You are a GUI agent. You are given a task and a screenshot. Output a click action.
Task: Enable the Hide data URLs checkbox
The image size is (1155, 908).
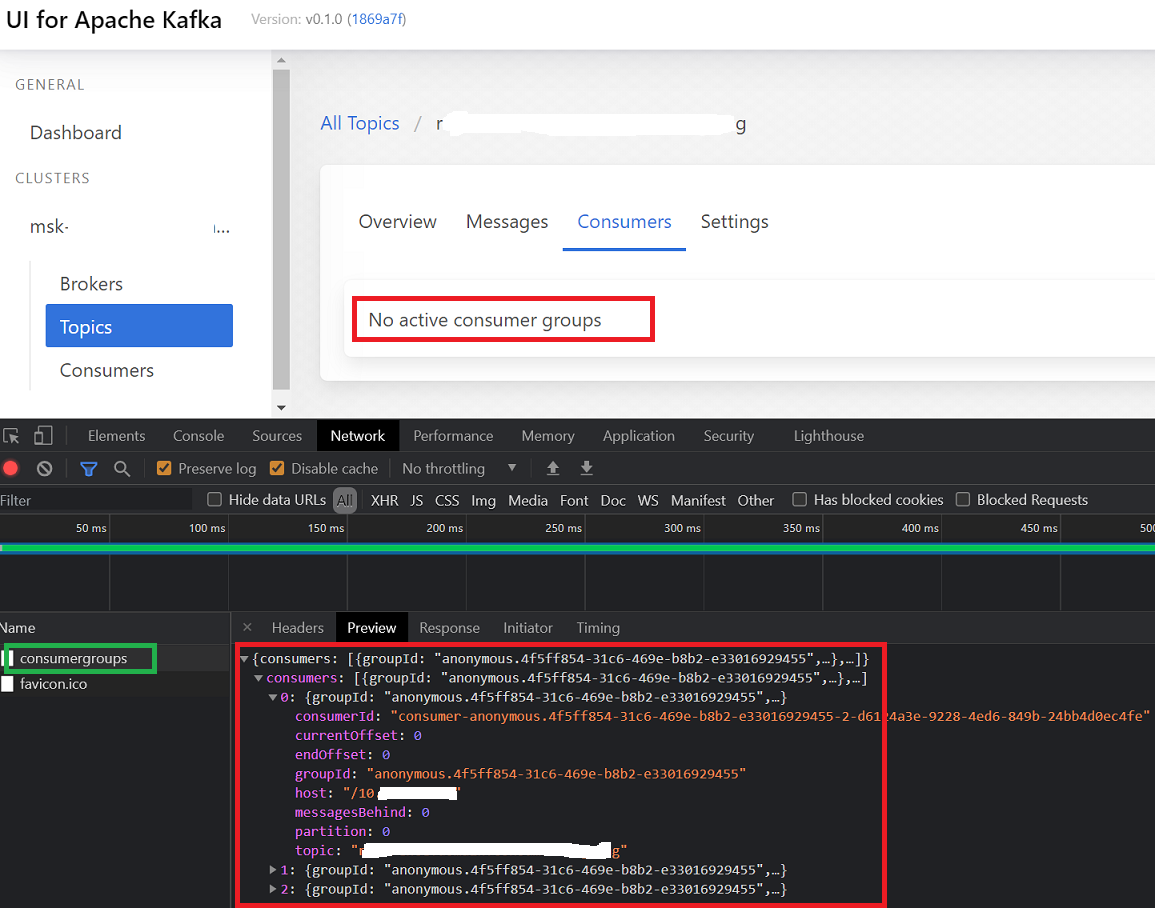click(x=214, y=499)
